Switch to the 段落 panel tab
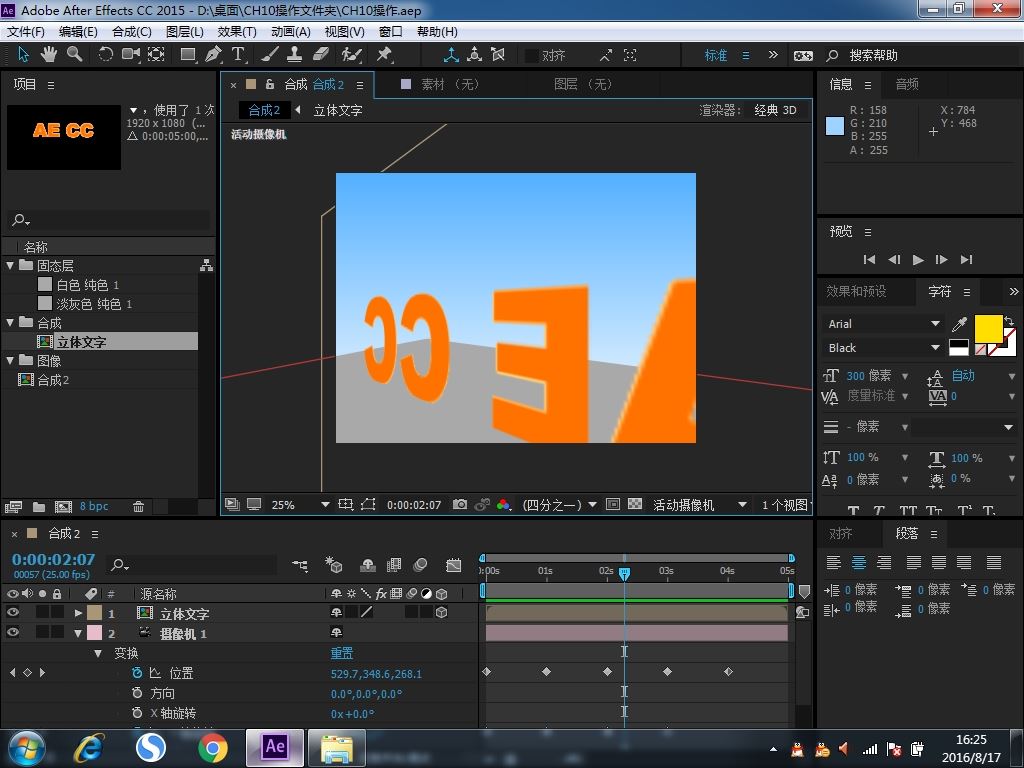 (x=907, y=534)
